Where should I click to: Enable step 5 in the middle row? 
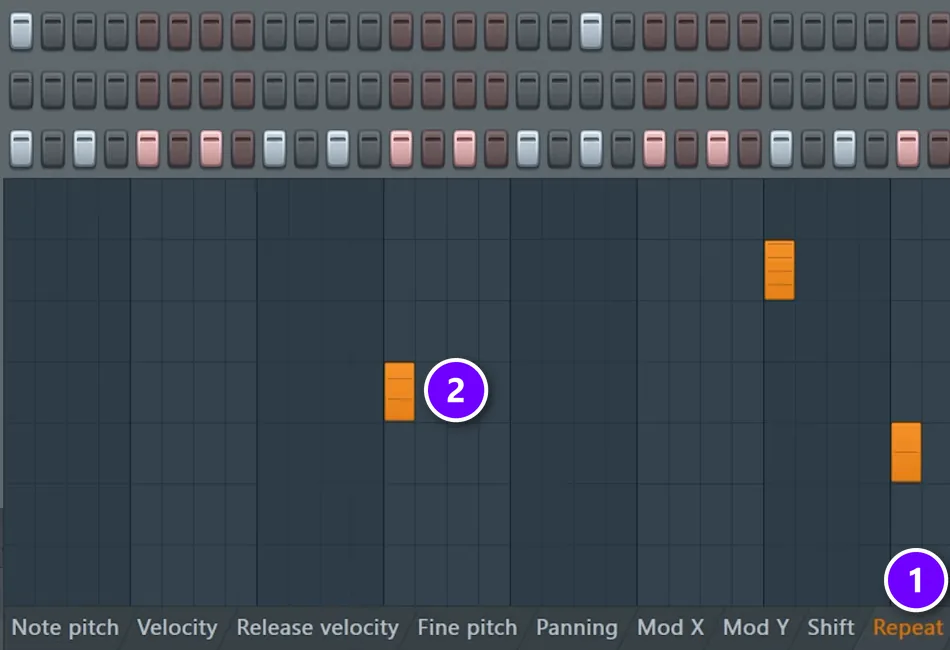tap(148, 90)
